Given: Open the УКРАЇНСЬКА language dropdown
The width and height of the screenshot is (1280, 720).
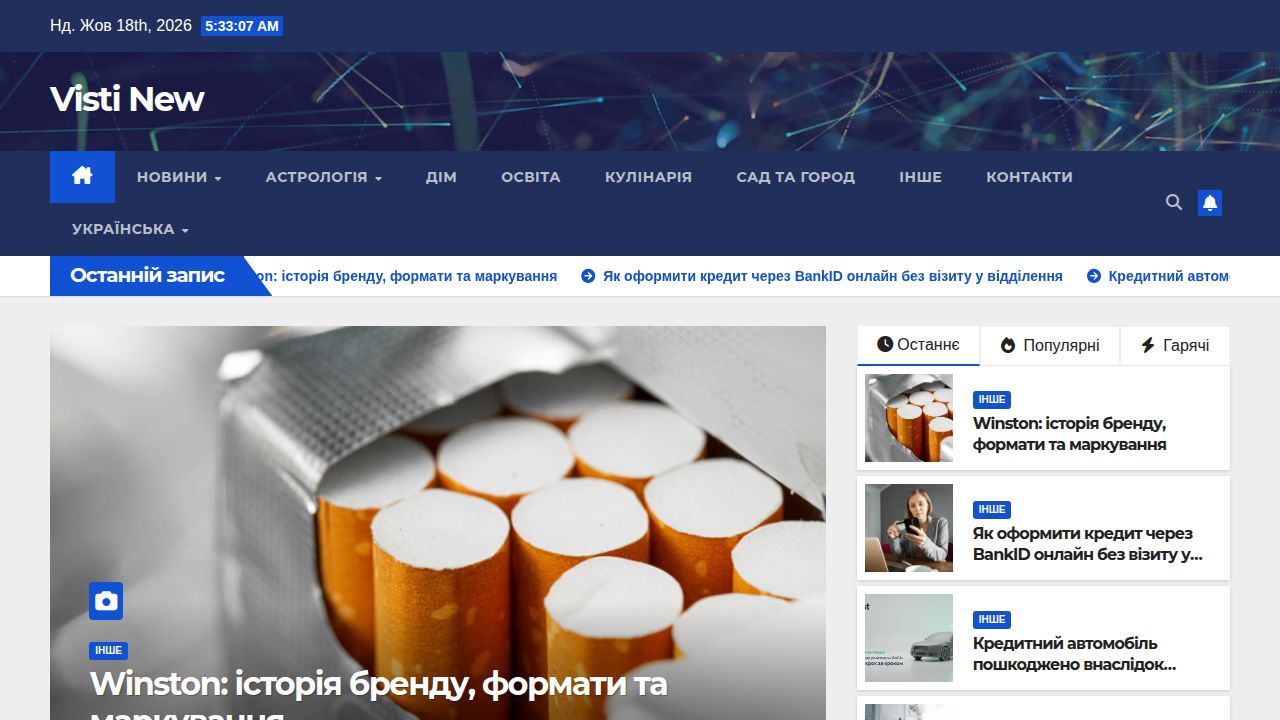Looking at the screenshot, I should click(130, 229).
